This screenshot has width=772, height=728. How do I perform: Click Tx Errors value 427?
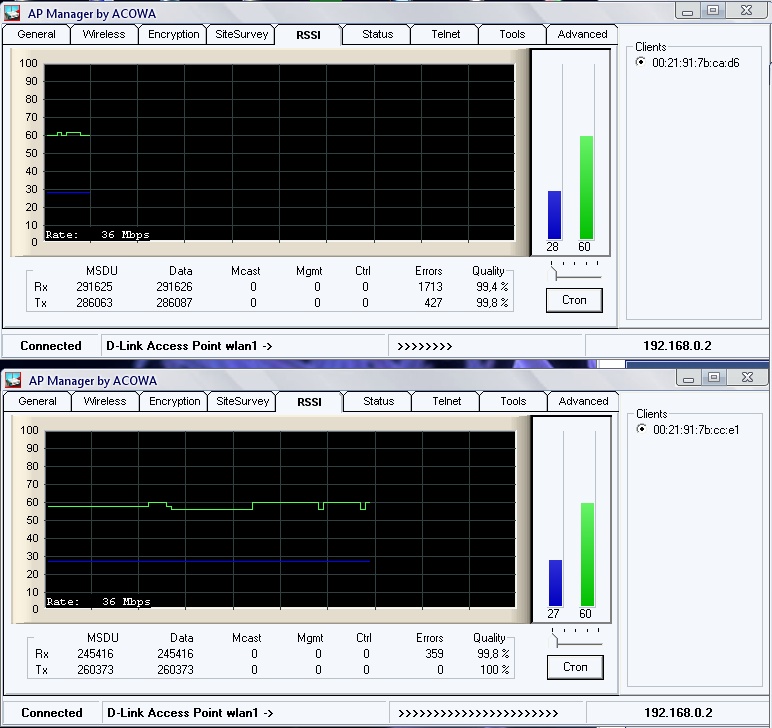click(433, 303)
